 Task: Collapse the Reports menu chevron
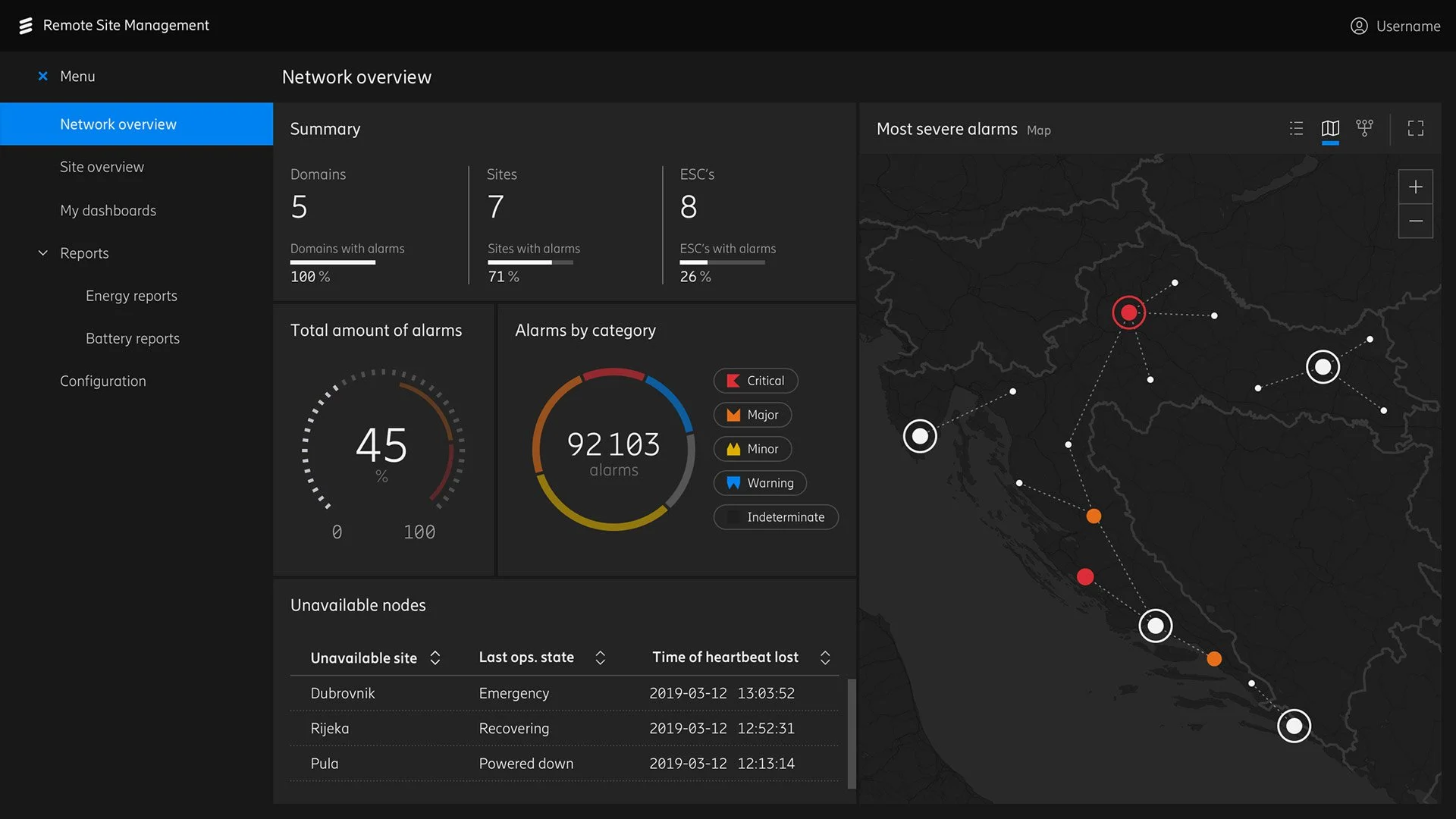[43, 253]
